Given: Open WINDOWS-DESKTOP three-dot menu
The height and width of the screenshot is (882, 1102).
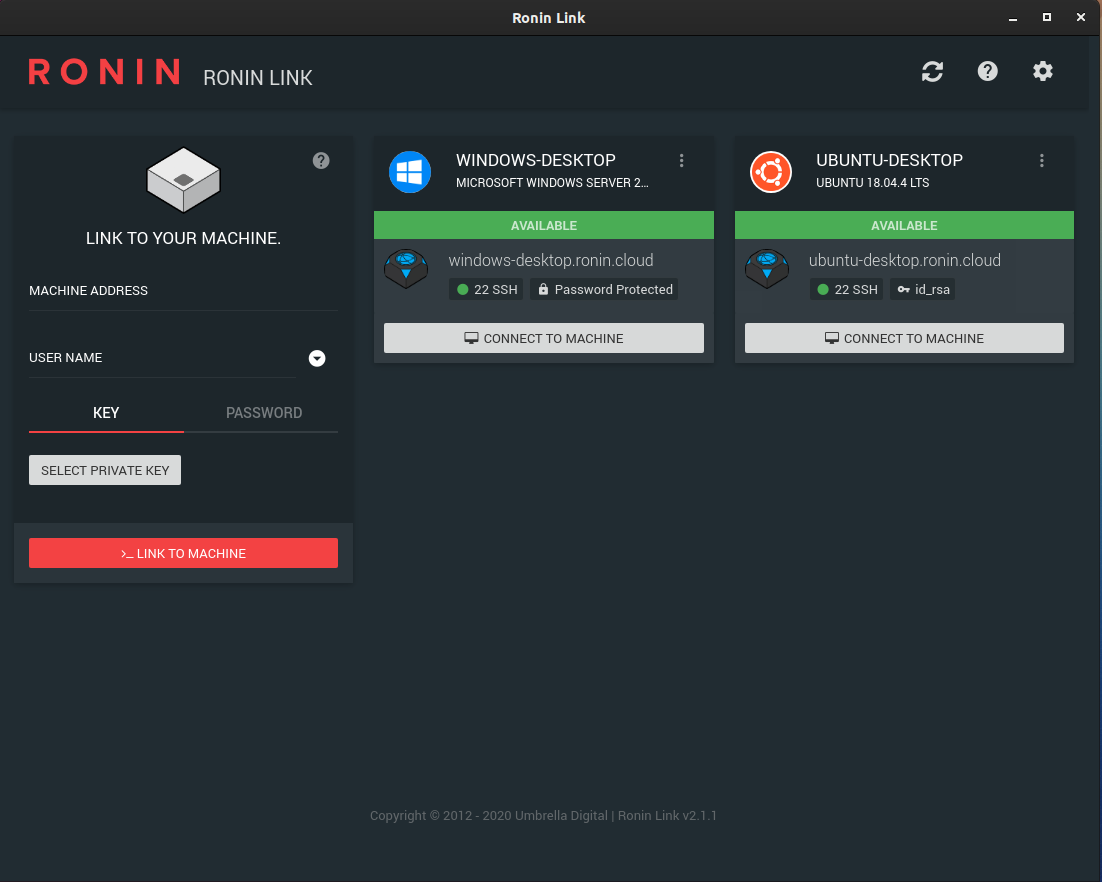Looking at the screenshot, I should (681, 161).
